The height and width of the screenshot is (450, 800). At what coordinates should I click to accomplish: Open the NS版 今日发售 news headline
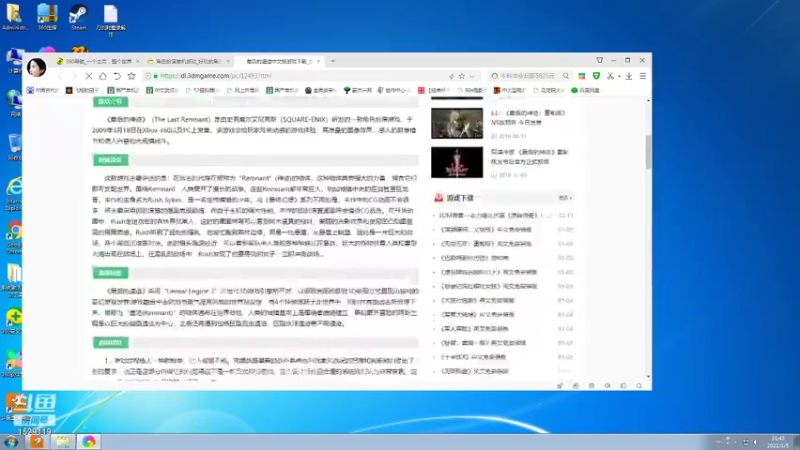tap(528, 118)
